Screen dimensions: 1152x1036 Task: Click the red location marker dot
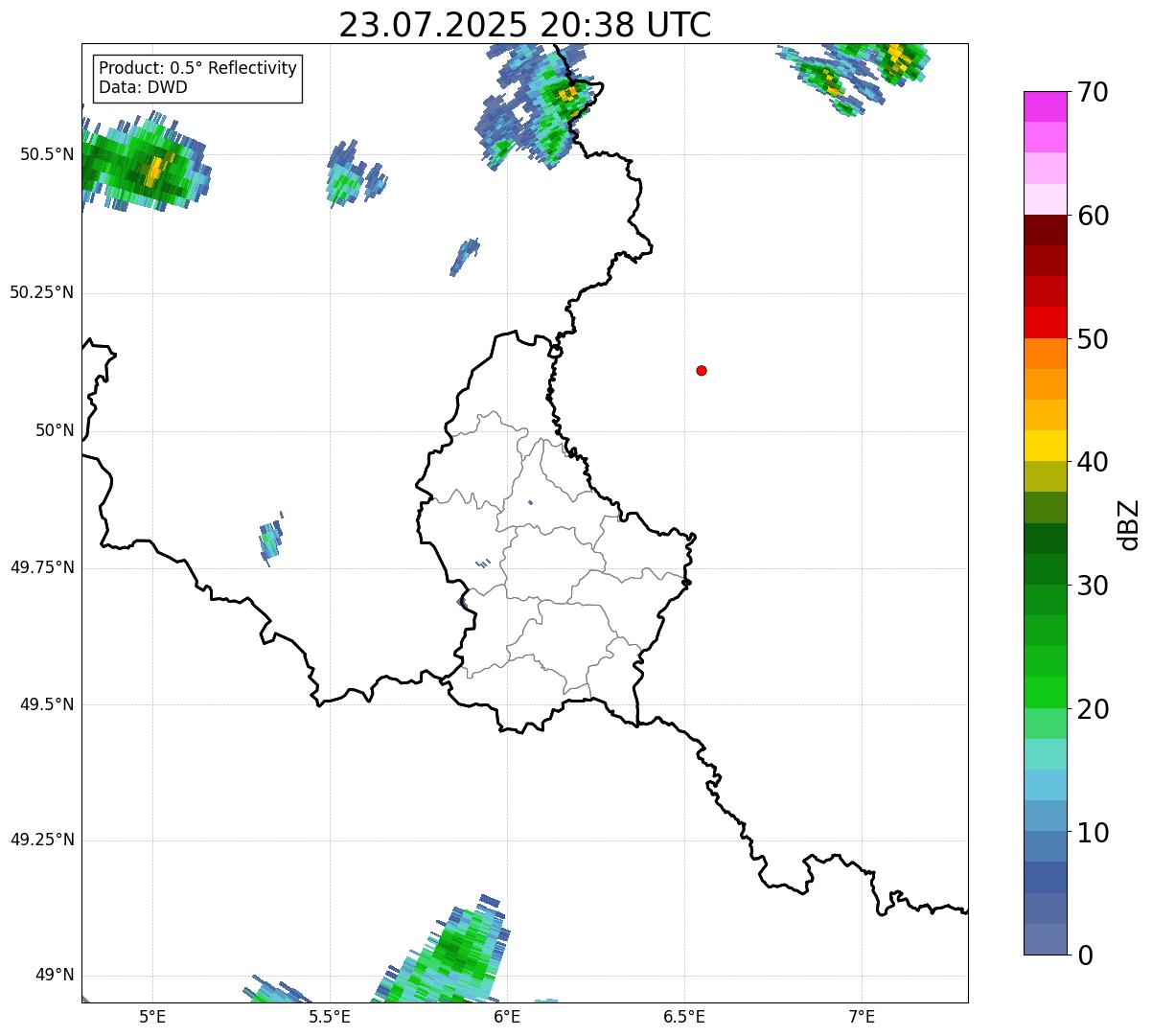click(702, 370)
